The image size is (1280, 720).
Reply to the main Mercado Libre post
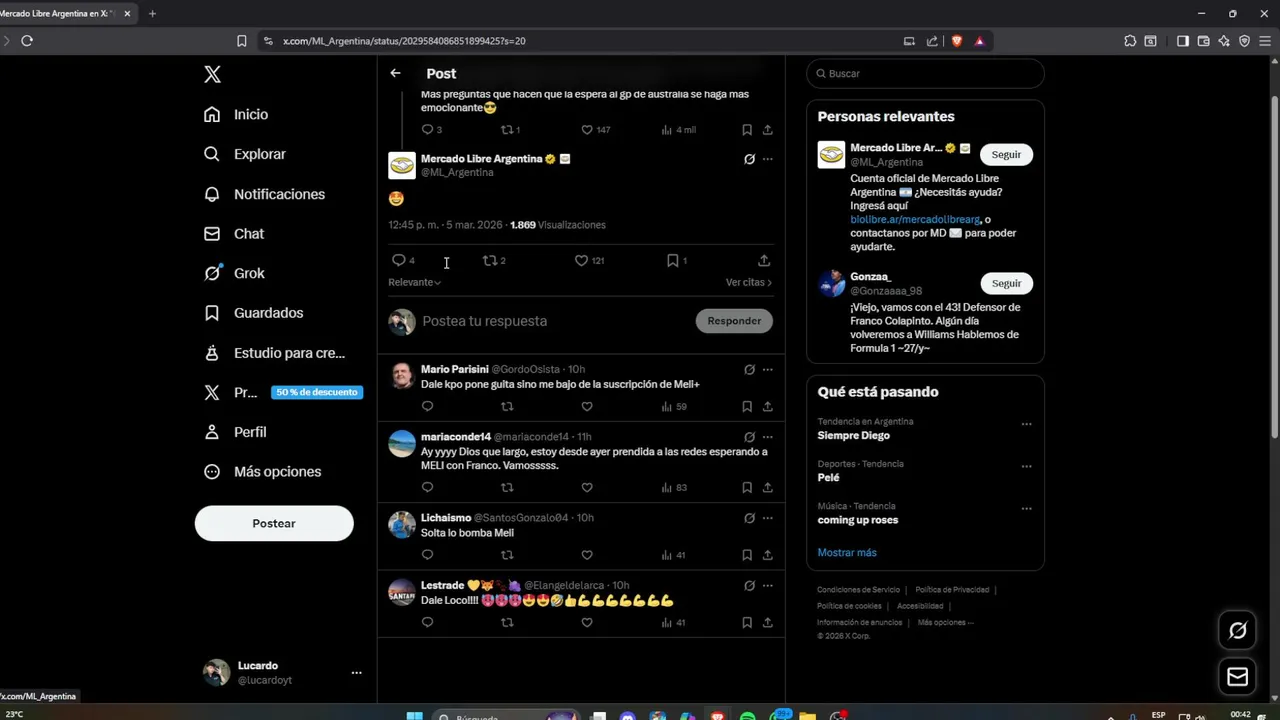(x=398, y=260)
